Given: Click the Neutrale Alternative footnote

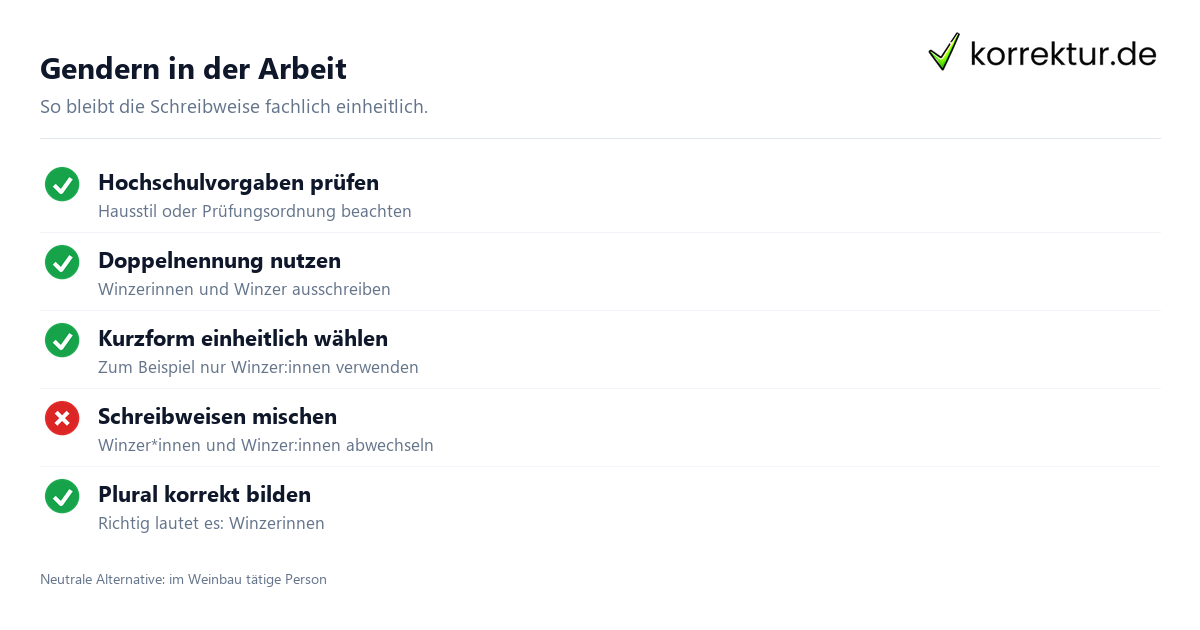Looking at the screenshot, I should pyautogui.click(x=183, y=579).
